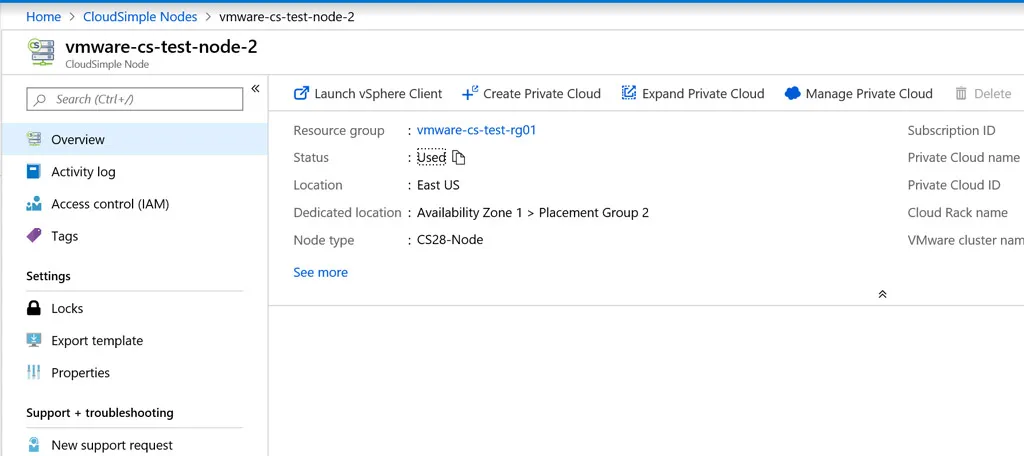This screenshot has width=1024, height=456.
Task: Select the CS28-Node node type value
Action: pos(450,240)
